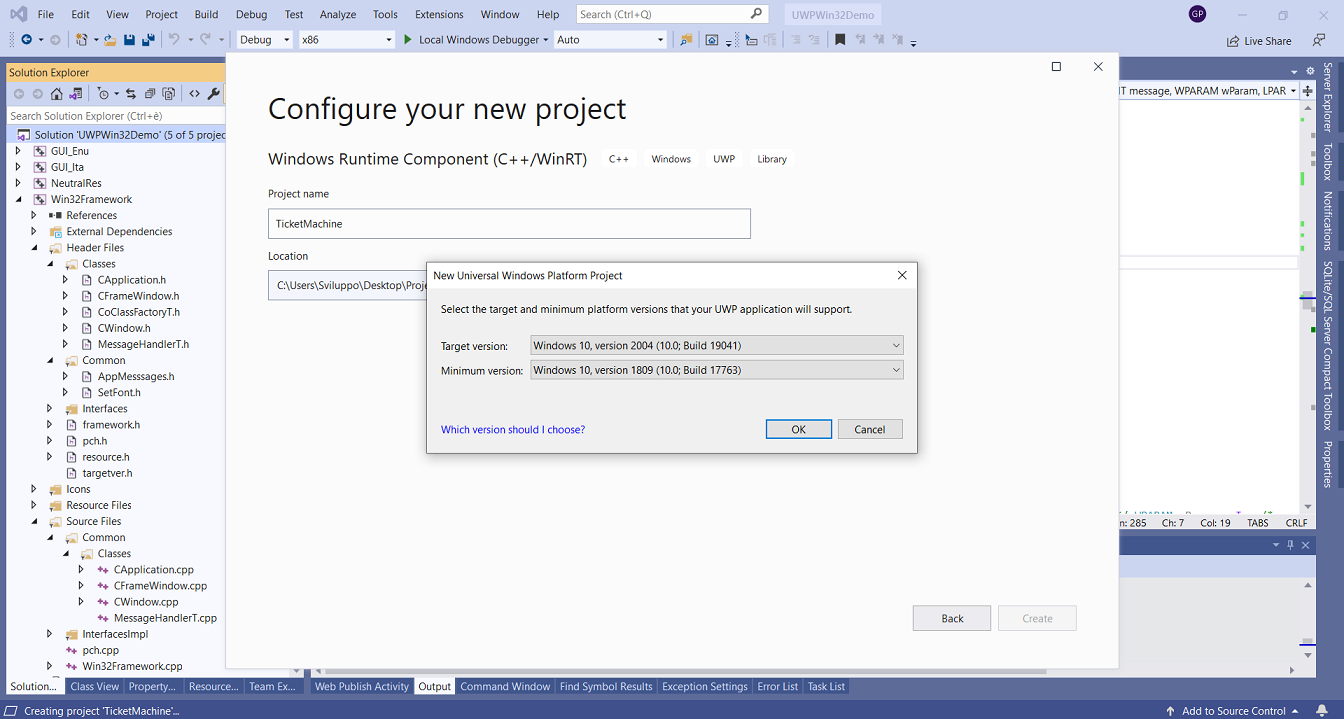The width and height of the screenshot is (1344, 719).
Task: Click the Project name input field
Action: pos(509,224)
